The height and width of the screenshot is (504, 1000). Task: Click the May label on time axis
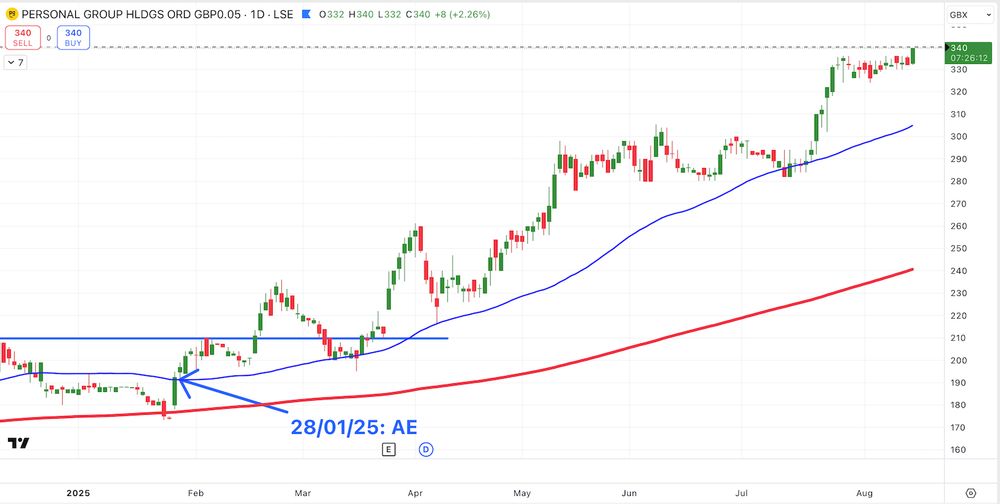point(522,493)
